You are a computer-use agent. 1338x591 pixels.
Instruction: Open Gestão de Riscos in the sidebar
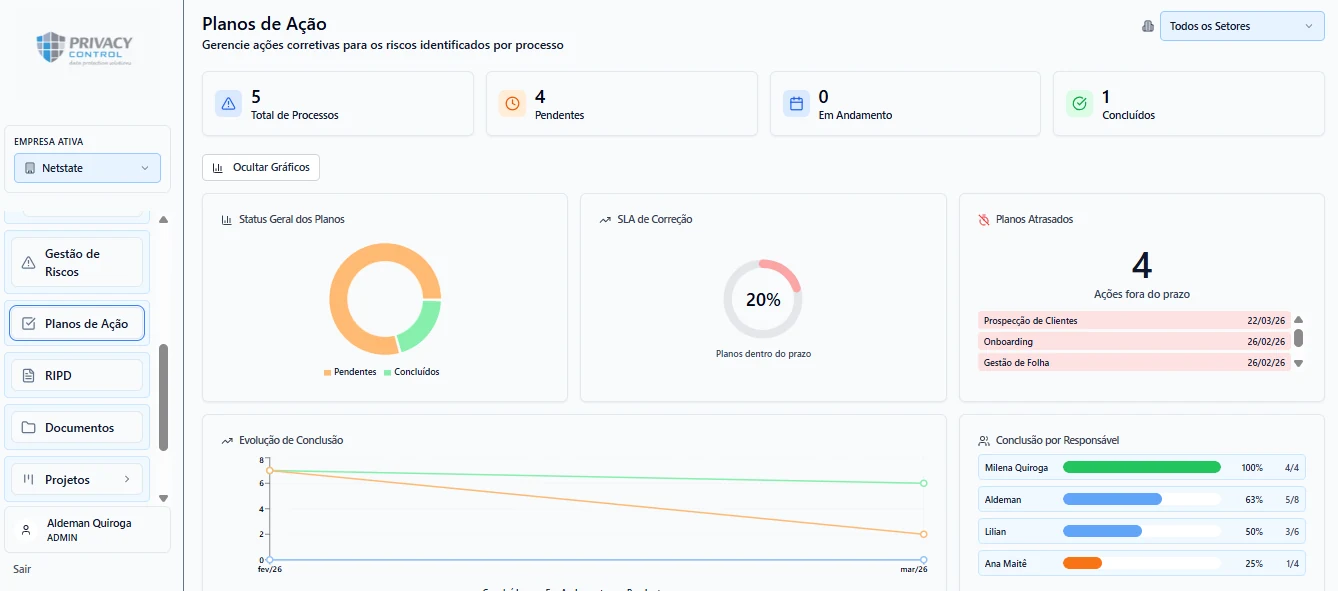77,262
